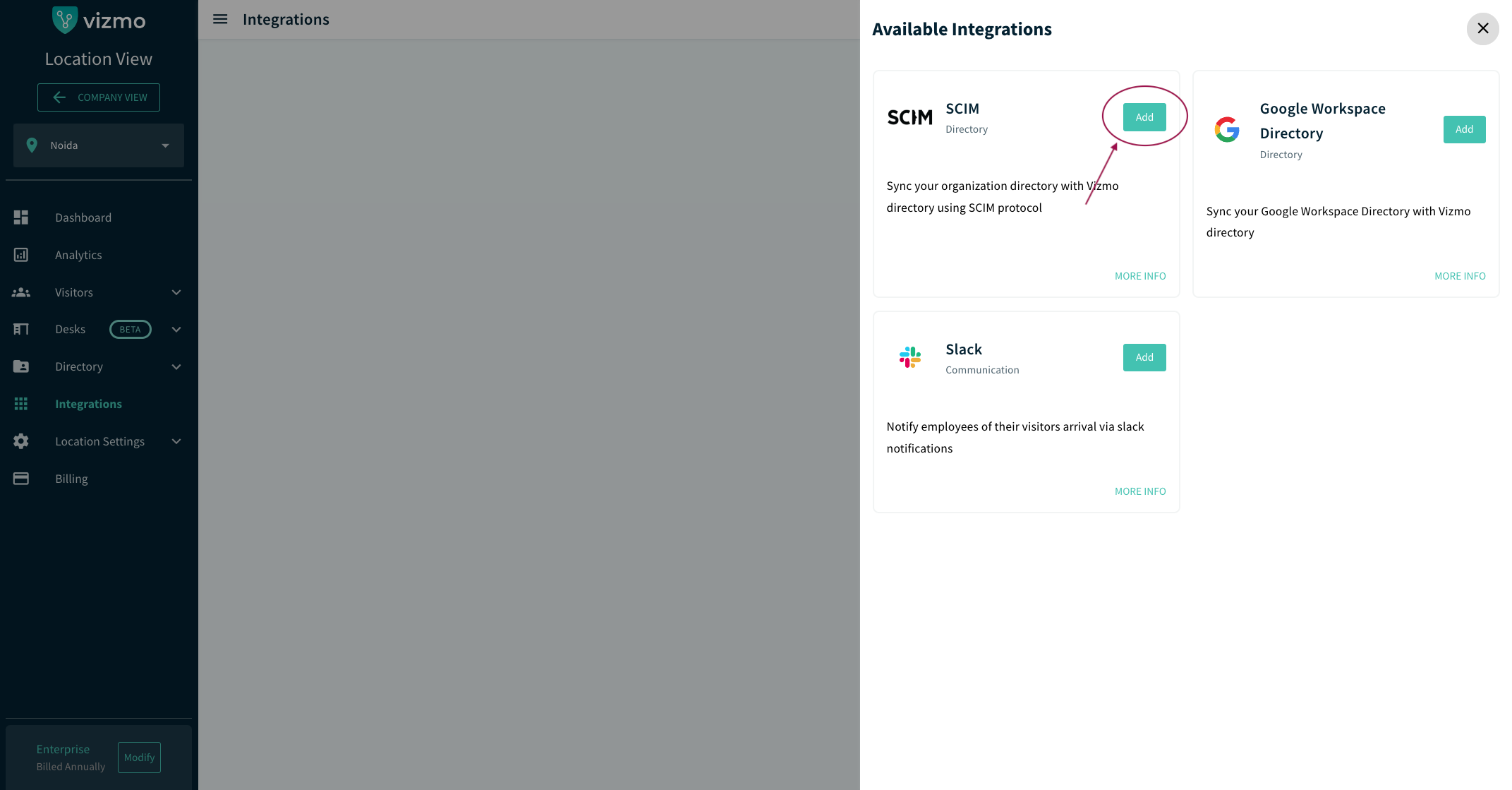1512x790 pixels.
Task: Click the SCIM logo
Action: [x=910, y=117]
